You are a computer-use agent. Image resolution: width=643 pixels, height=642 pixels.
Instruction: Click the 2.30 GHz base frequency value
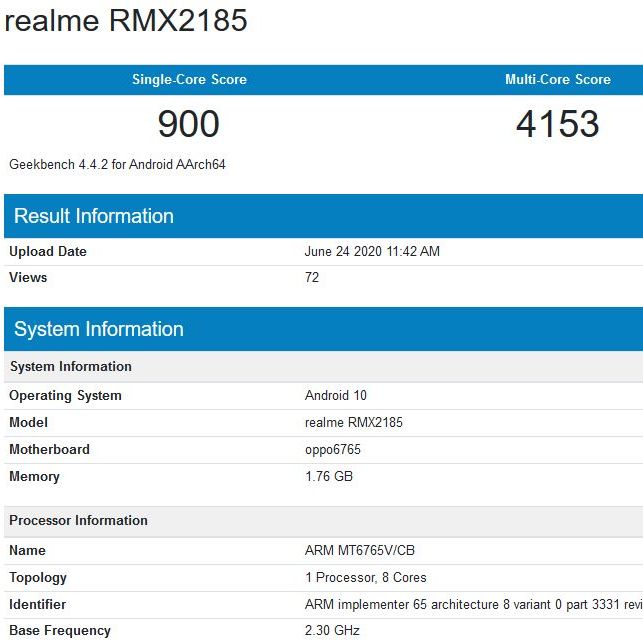tap(331, 631)
